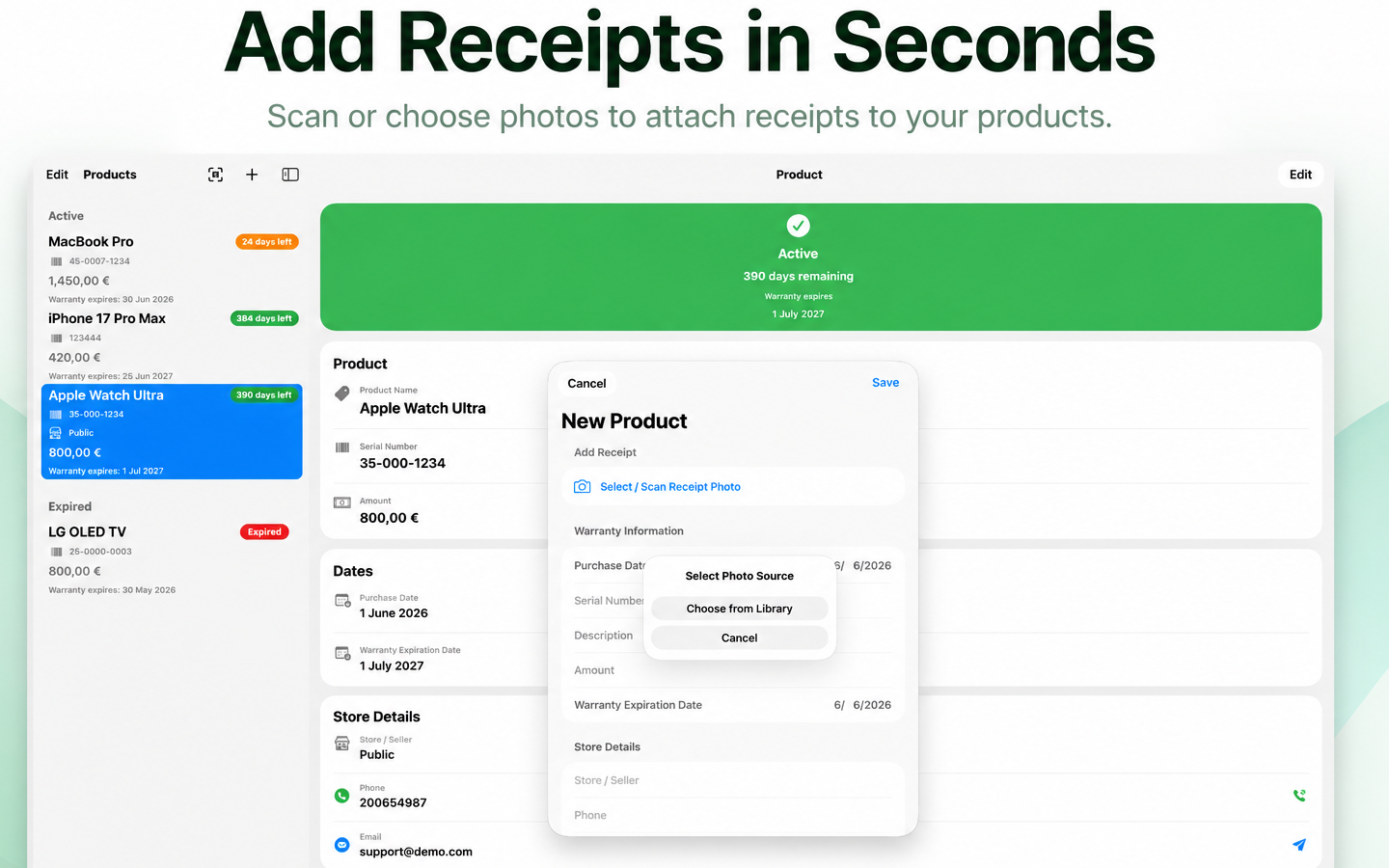Toggle the sidebar panel icon
The image size is (1389, 868).
tap(290, 175)
